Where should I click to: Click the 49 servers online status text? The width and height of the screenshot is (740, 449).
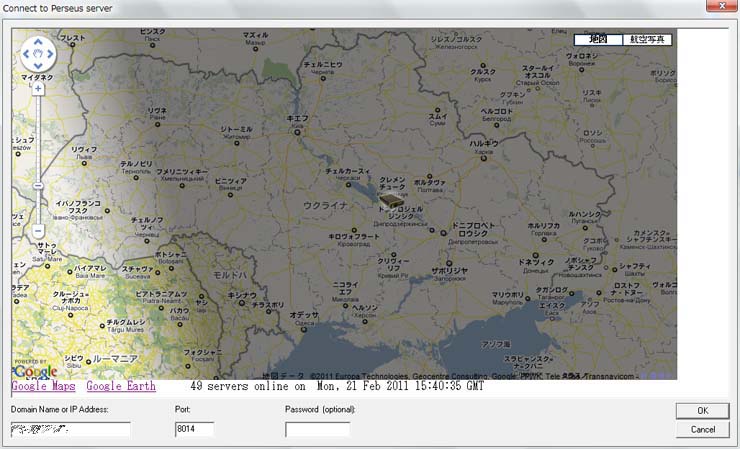(337, 386)
